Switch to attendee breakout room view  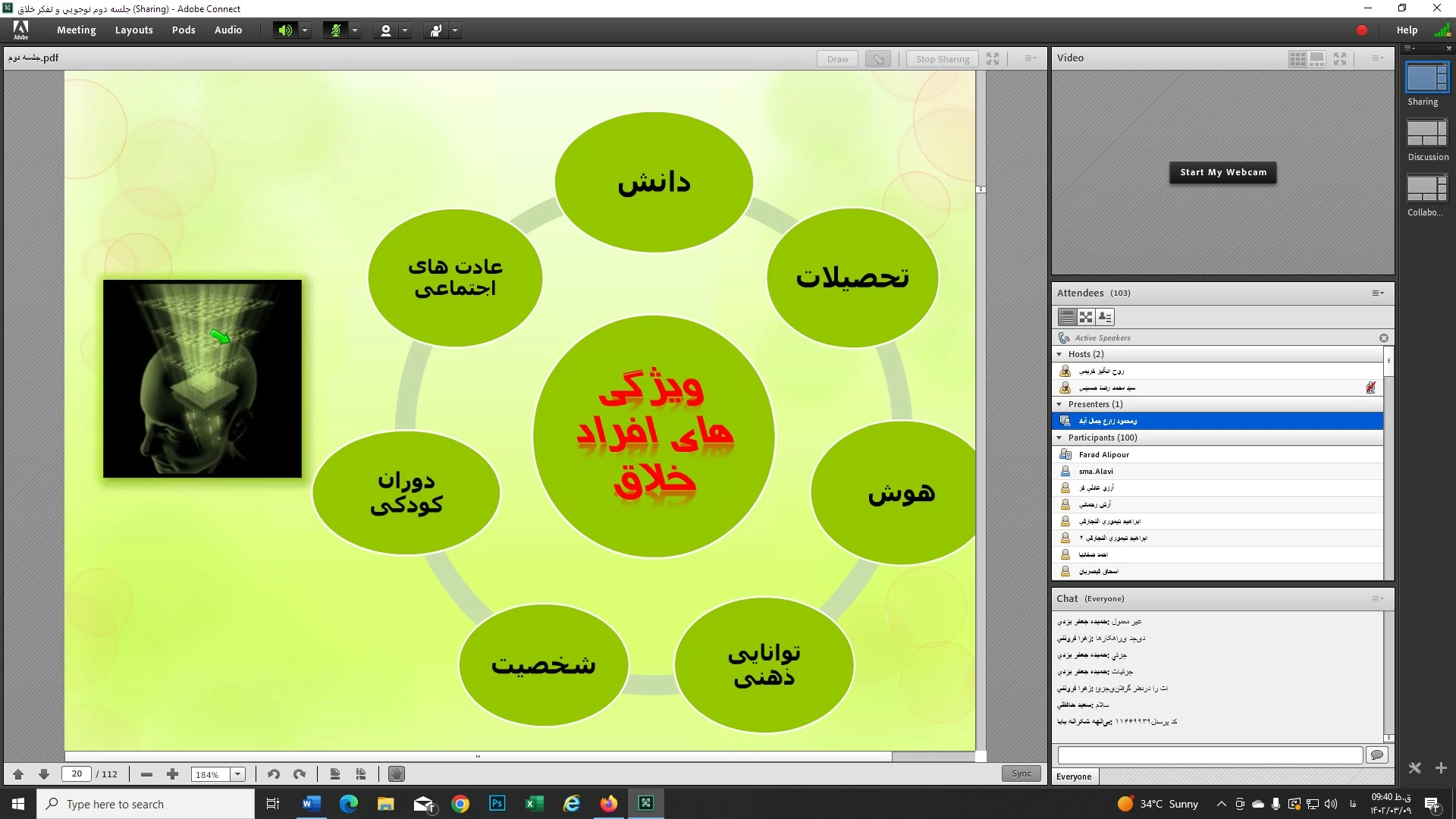pos(1086,317)
